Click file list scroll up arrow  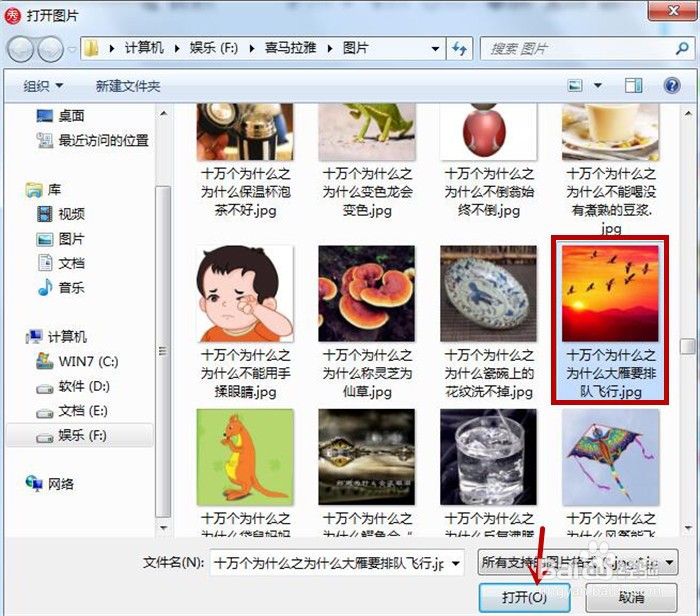point(688,113)
